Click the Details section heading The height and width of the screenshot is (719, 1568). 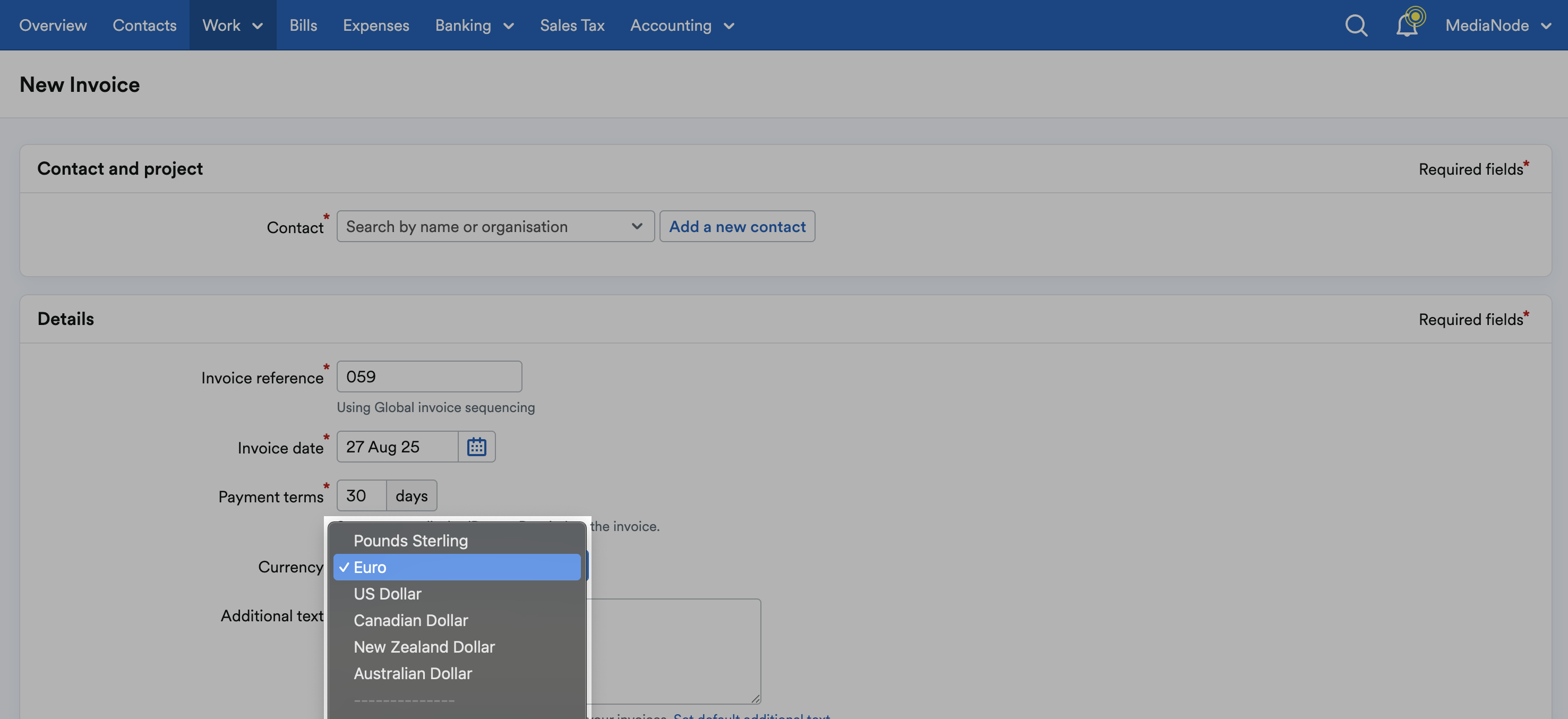(66, 319)
